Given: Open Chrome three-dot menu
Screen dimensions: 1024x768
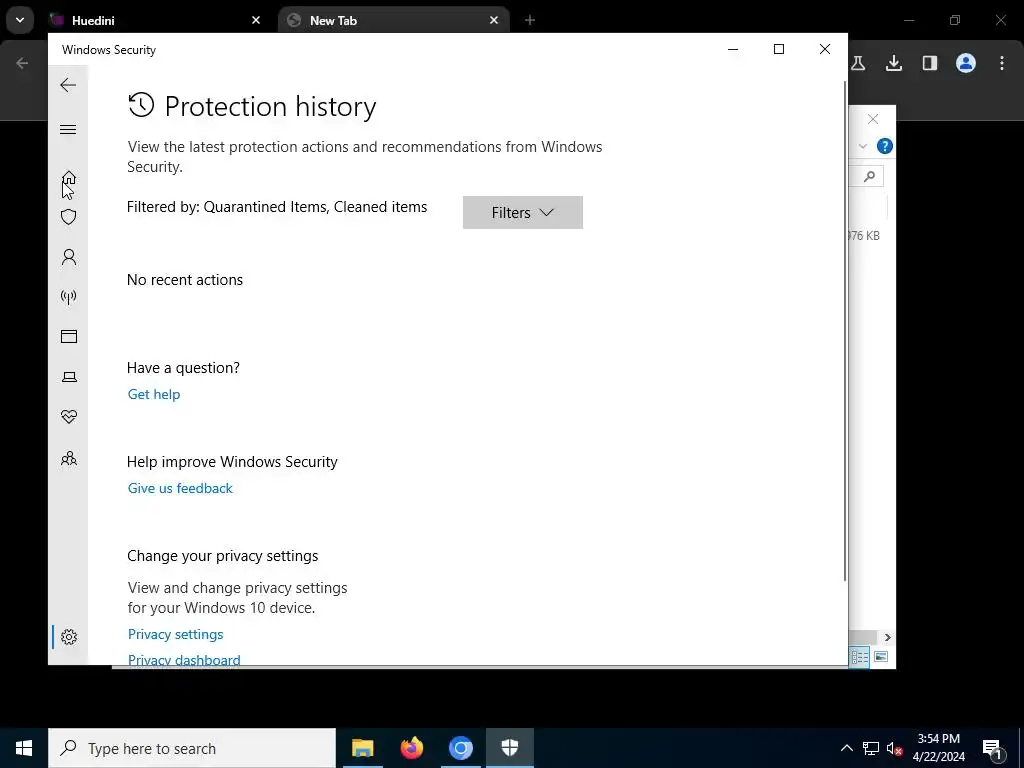Looking at the screenshot, I should tap(1002, 63).
